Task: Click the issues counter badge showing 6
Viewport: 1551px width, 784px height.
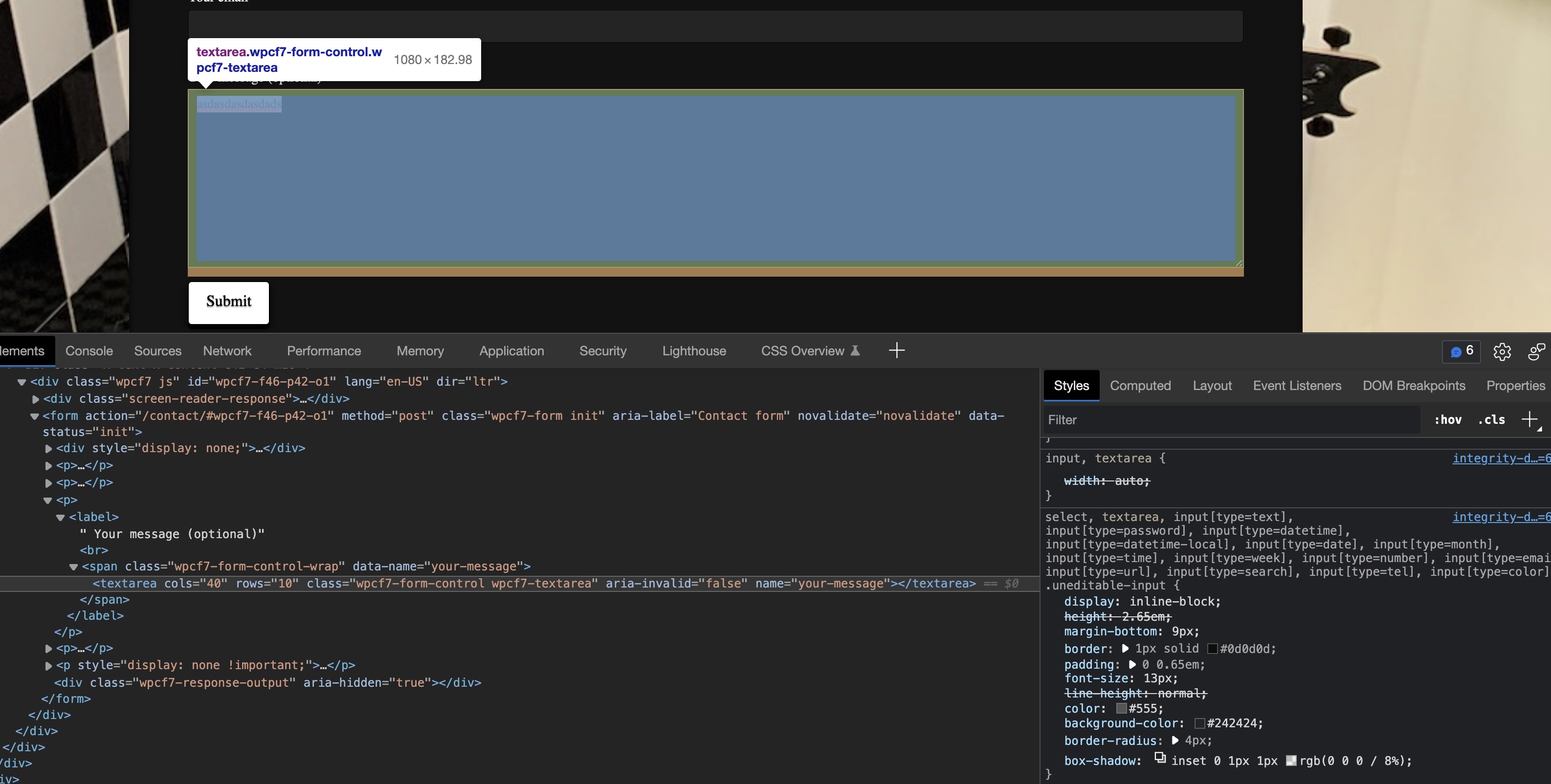Action: point(1462,351)
